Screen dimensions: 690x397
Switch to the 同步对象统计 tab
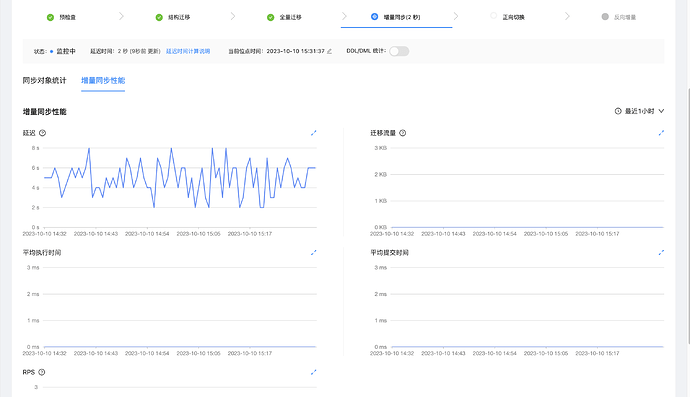pos(44,81)
